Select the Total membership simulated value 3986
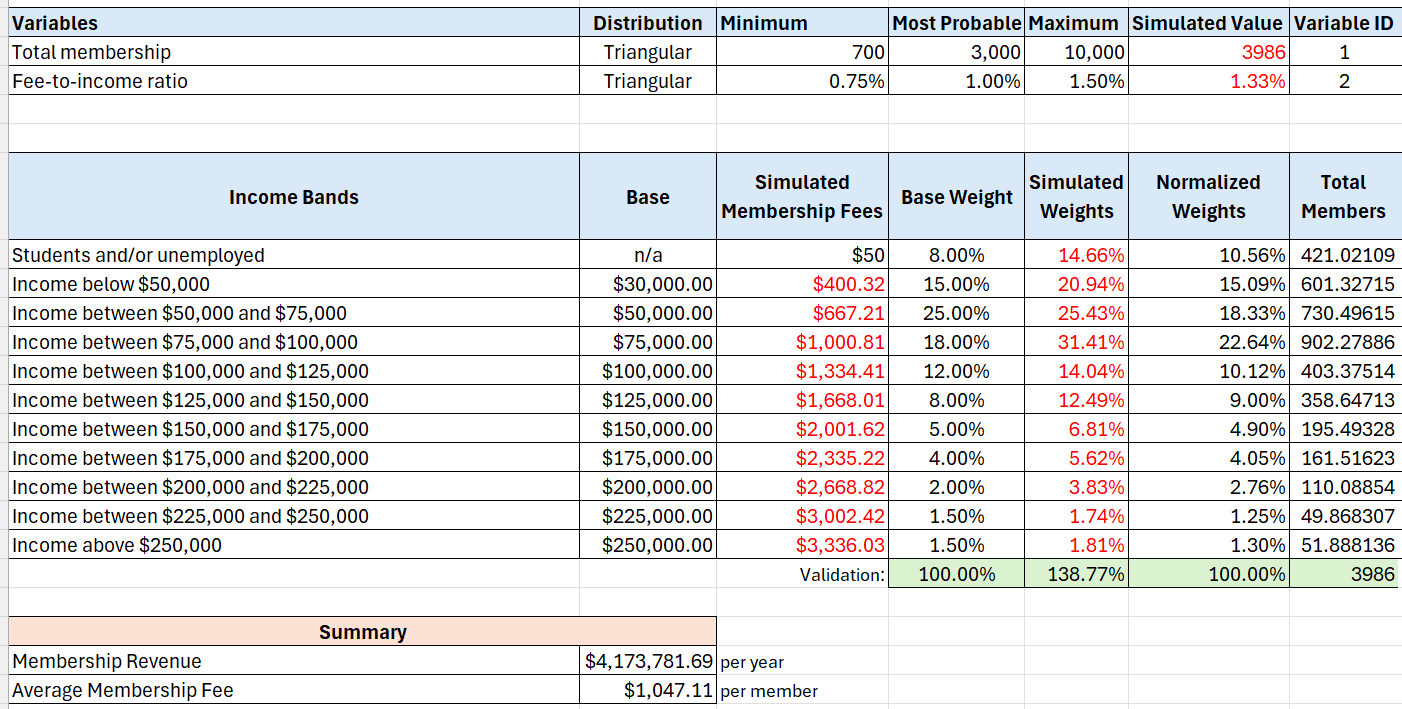 coord(1208,52)
